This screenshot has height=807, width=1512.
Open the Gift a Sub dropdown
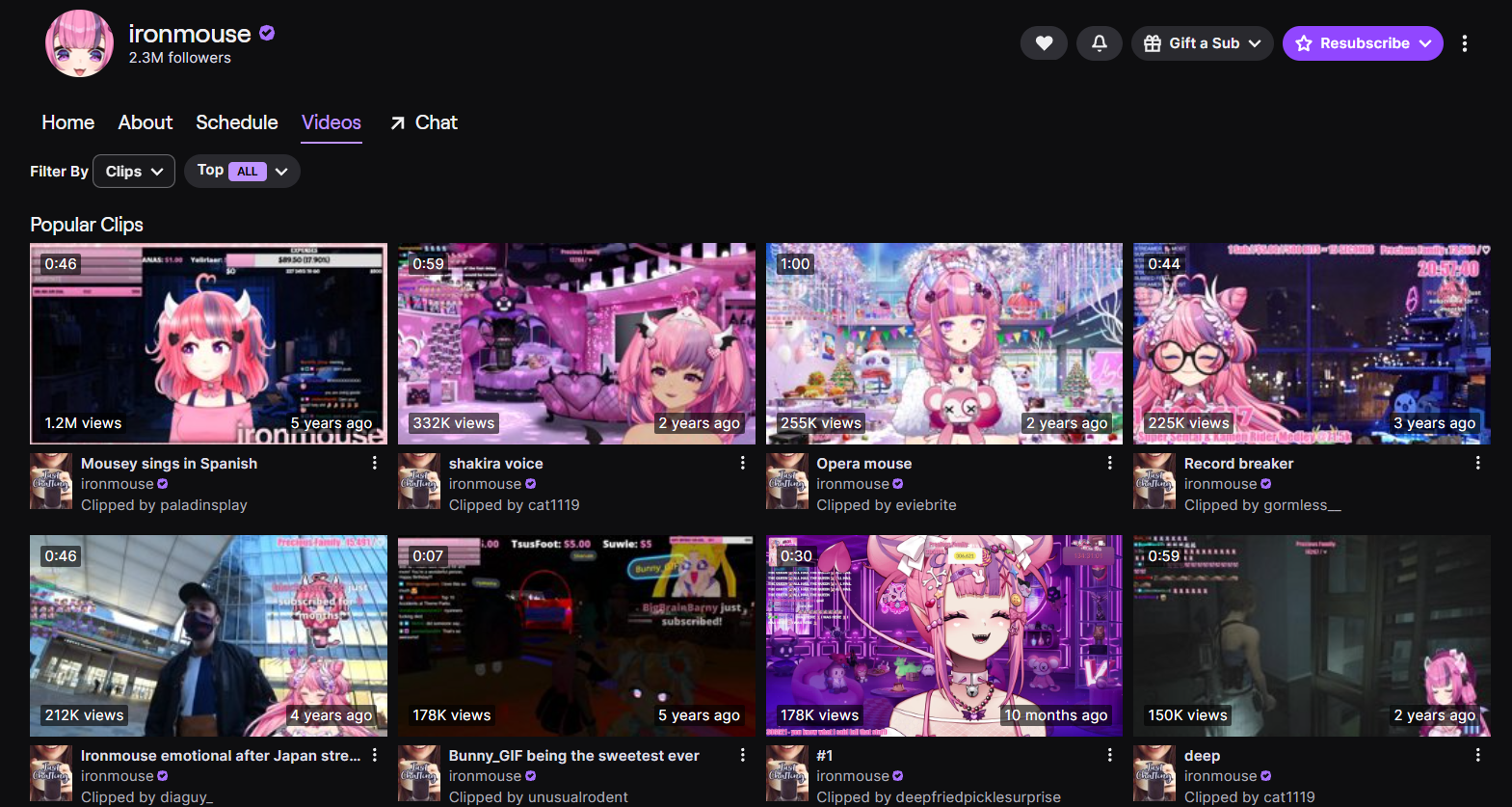click(x=1203, y=43)
